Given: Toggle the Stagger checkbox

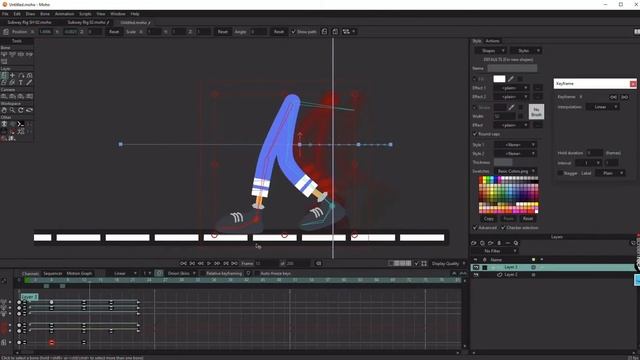Looking at the screenshot, I should 560,173.
